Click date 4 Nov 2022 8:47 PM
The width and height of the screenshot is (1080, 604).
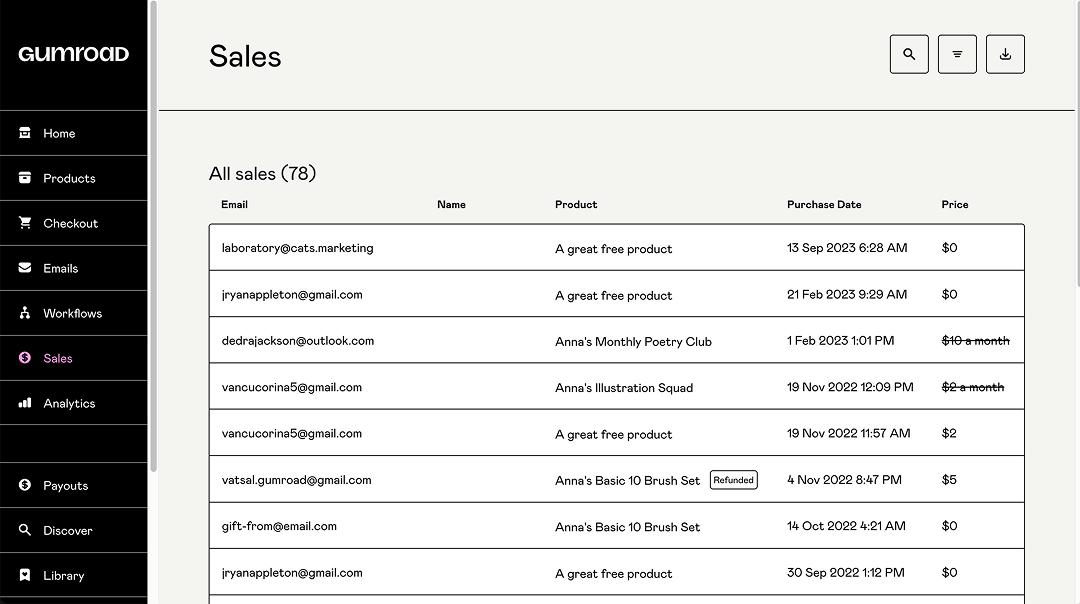[x=844, y=479]
